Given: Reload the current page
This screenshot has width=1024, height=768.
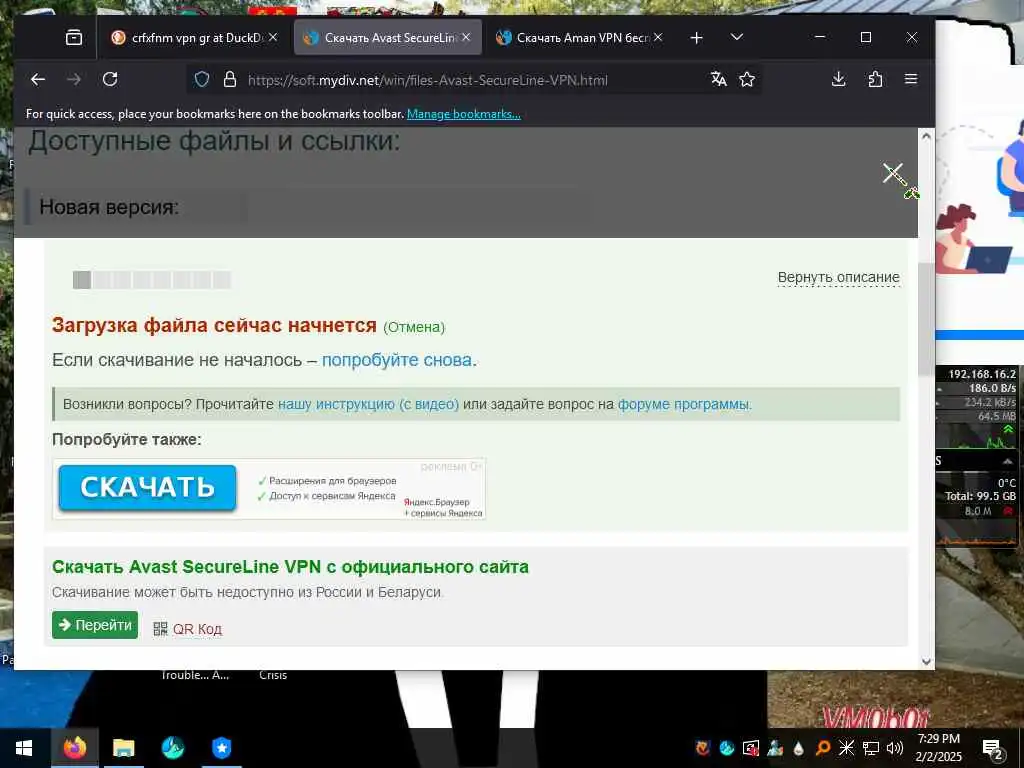Looking at the screenshot, I should tap(110, 80).
